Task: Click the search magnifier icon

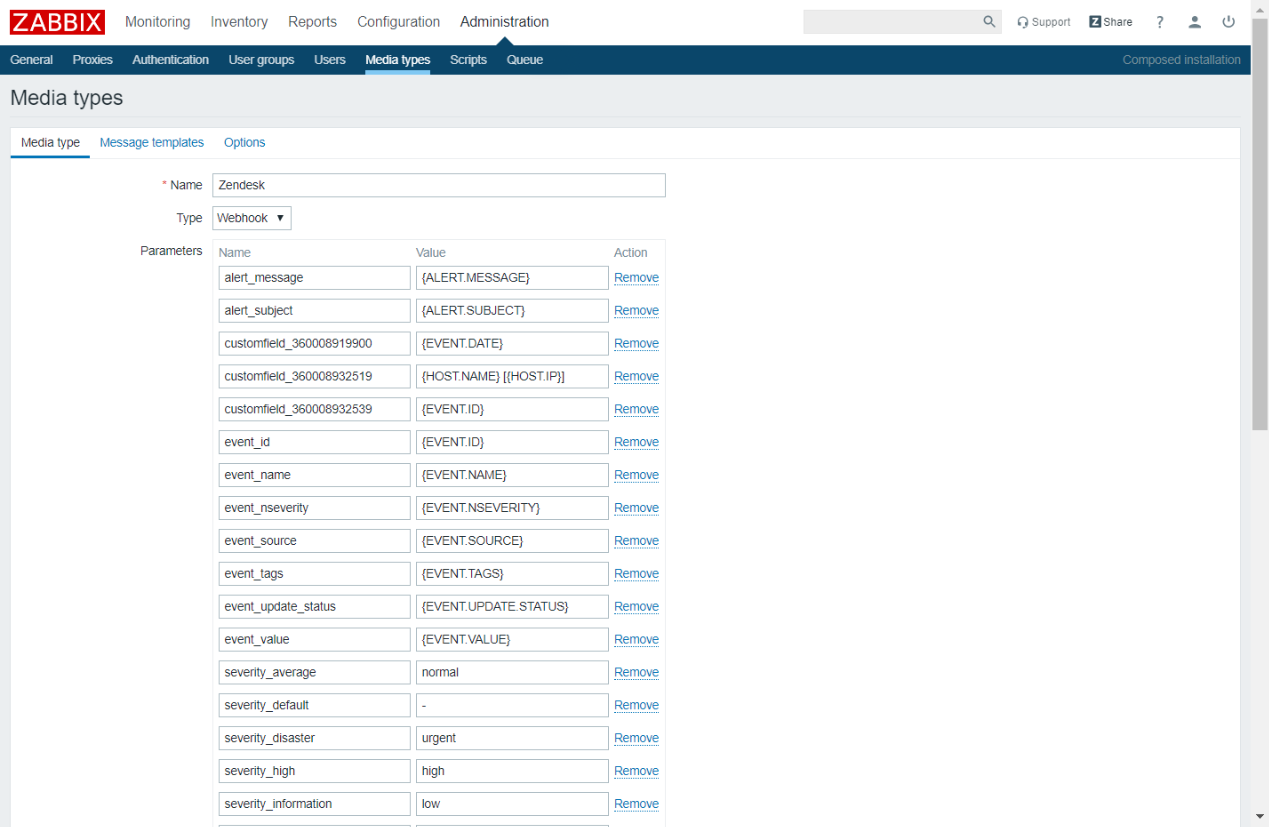Action: point(989,22)
